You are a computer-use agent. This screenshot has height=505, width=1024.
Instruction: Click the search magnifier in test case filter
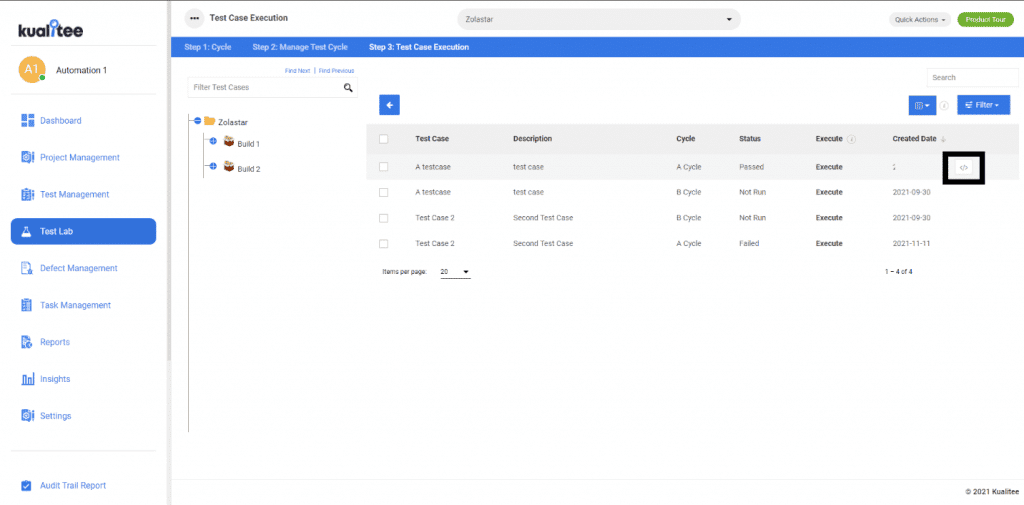tap(348, 88)
